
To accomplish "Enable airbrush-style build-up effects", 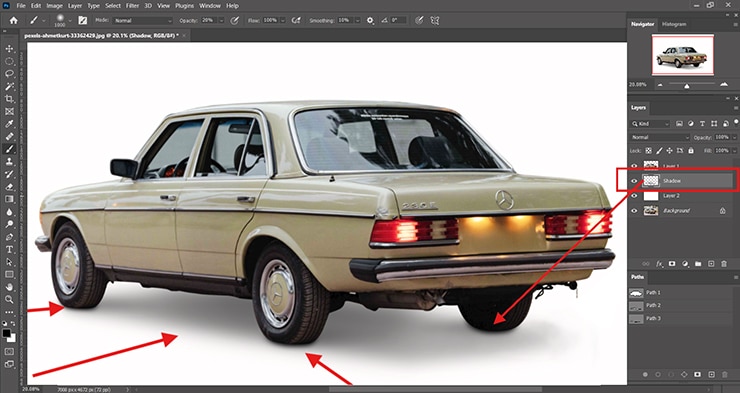I will [296, 20].
